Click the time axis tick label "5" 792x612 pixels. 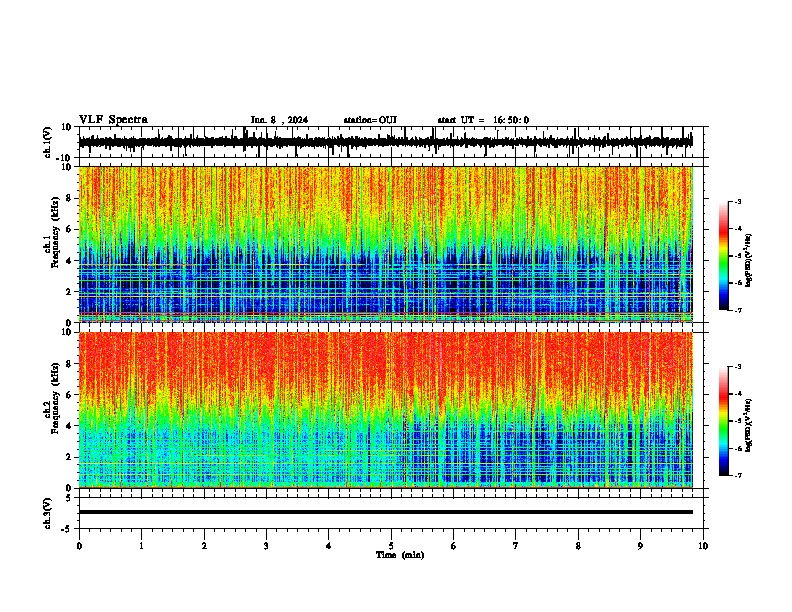[x=391, y=546]
